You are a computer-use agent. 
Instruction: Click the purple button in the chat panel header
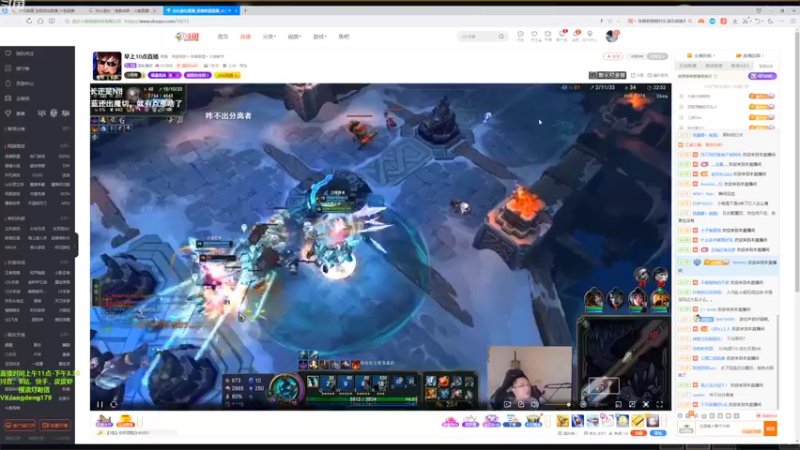pyautogui.click(x=762, y=76)
